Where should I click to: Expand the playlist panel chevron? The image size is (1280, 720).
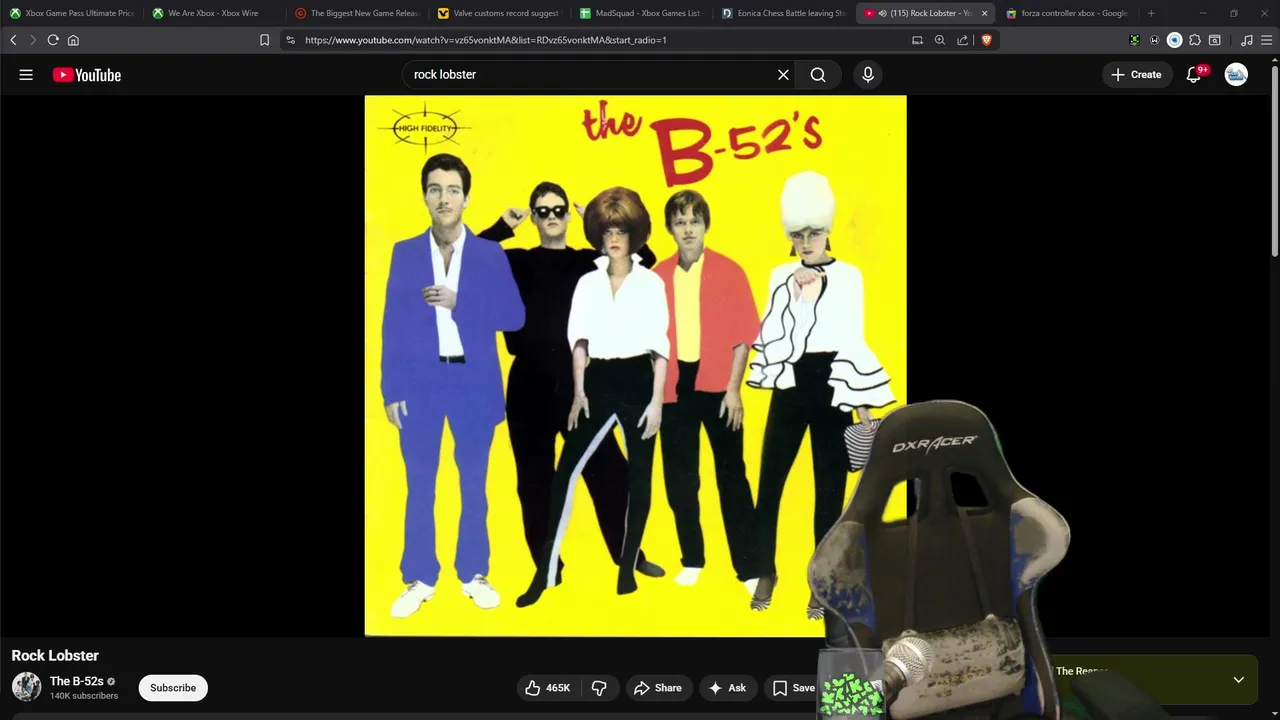pyautogui.click(x=1238, y=680)
